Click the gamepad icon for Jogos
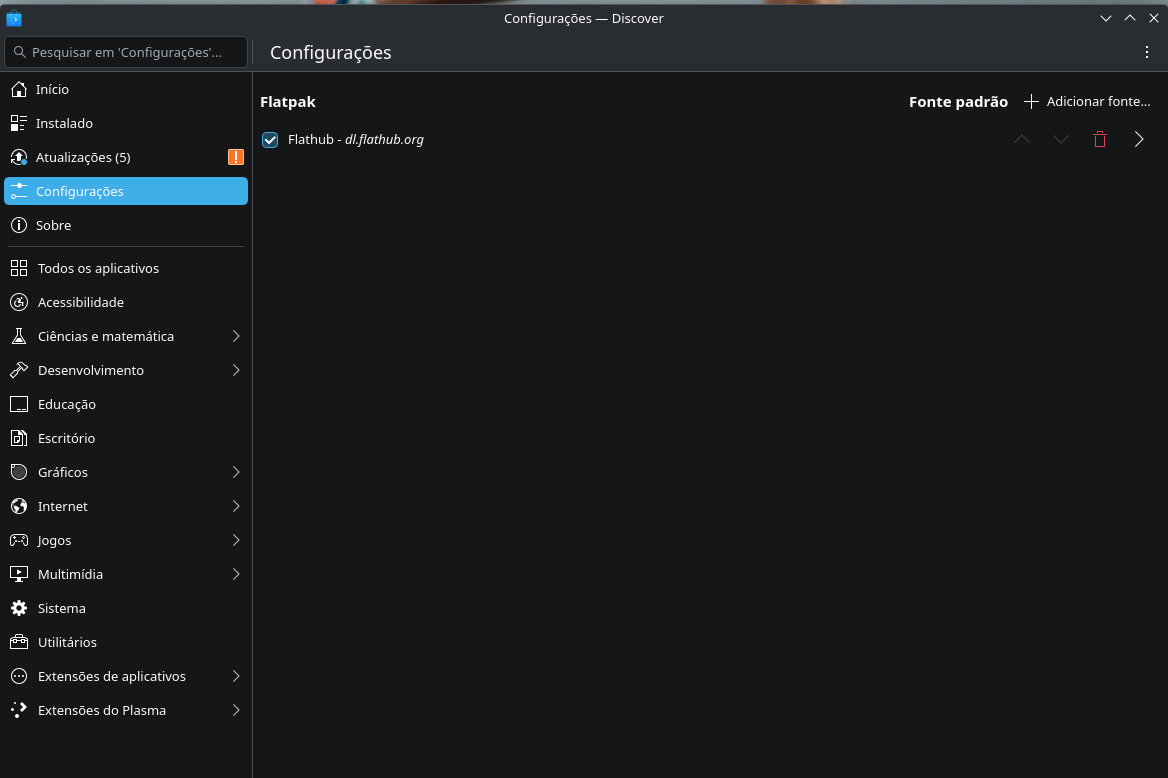 [x=18, y=540]
